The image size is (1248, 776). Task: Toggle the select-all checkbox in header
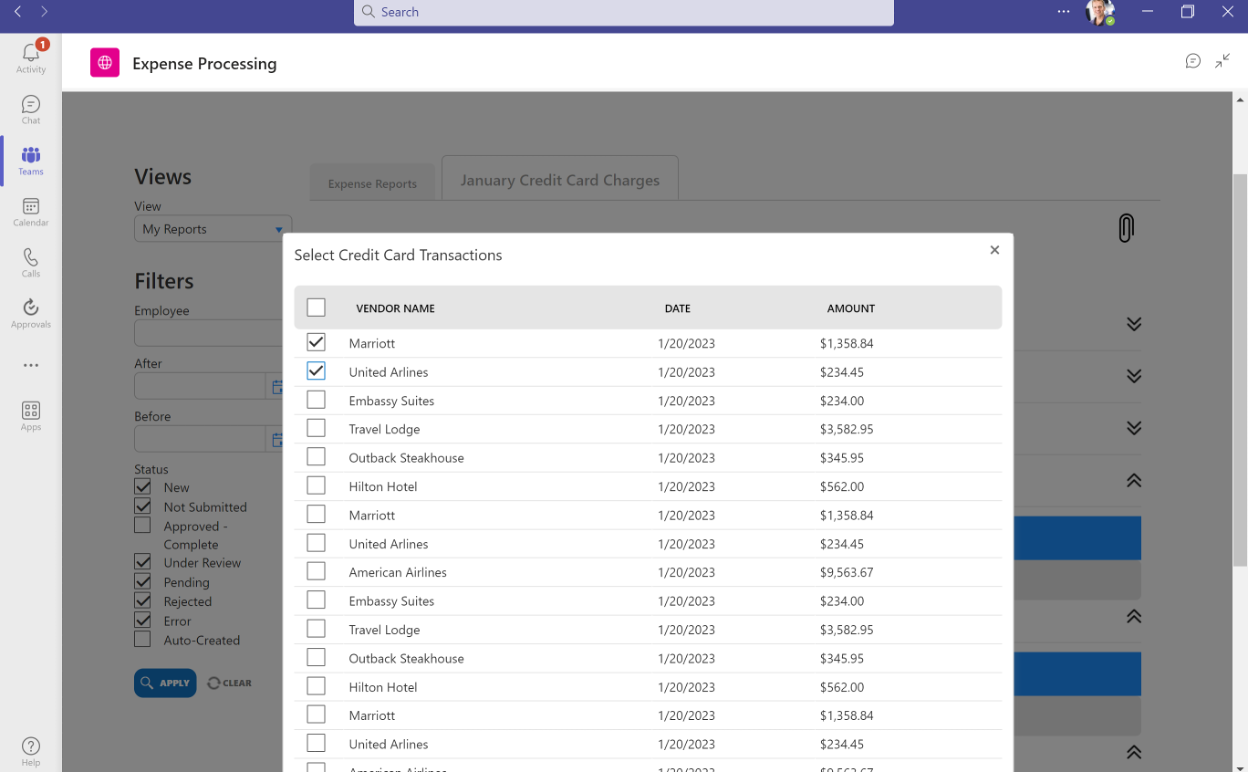click(316, 307)
